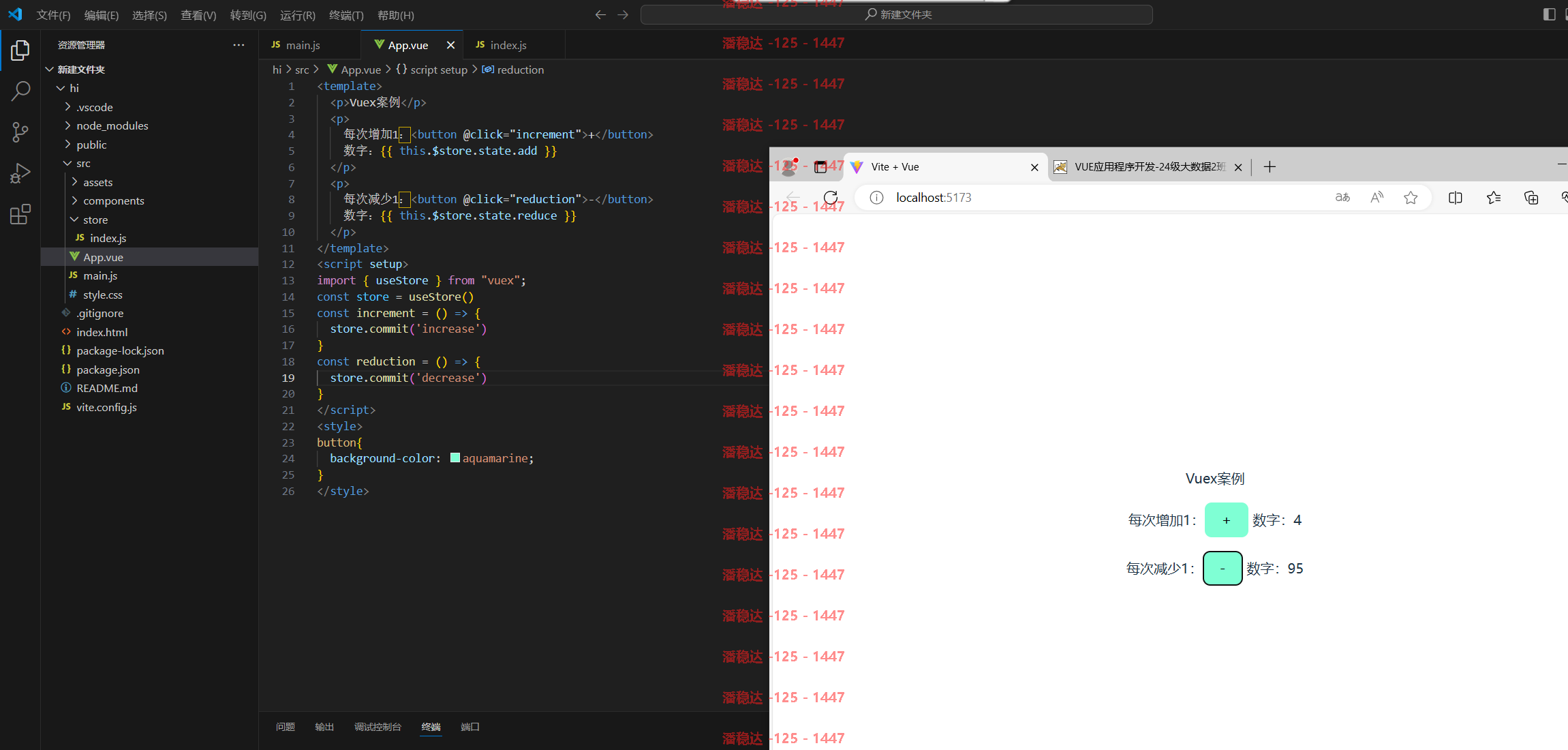Click the reduction breadcrumb

click(x=513, y=70)
